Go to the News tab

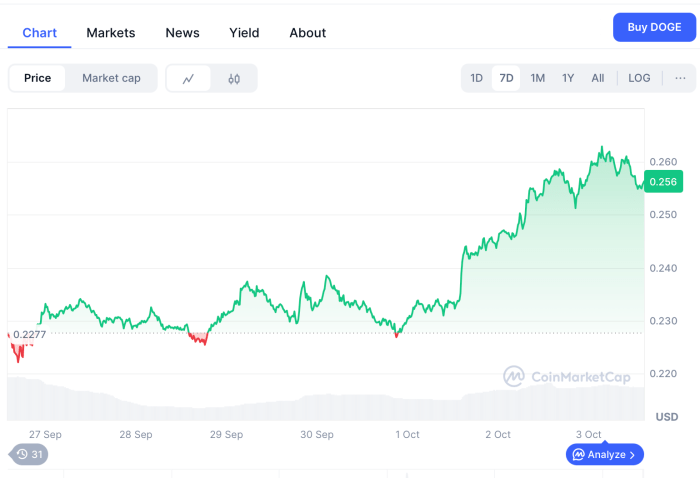(182, 33)
